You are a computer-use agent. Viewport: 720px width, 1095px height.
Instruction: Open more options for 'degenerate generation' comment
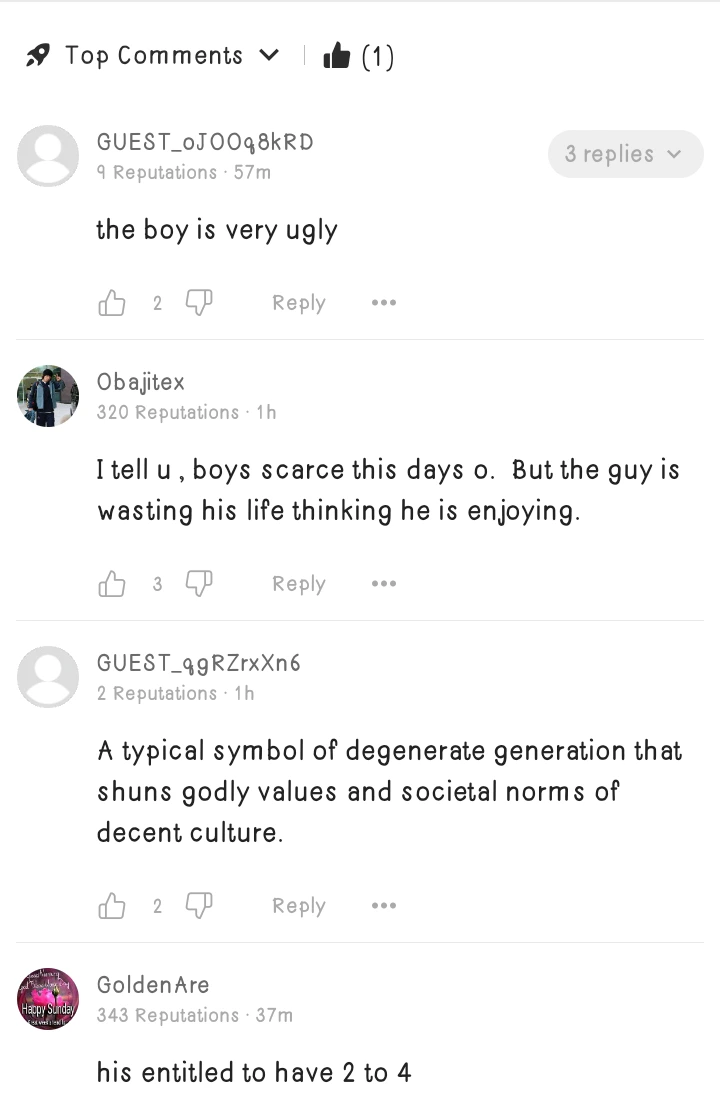click(x=383, y=906)
